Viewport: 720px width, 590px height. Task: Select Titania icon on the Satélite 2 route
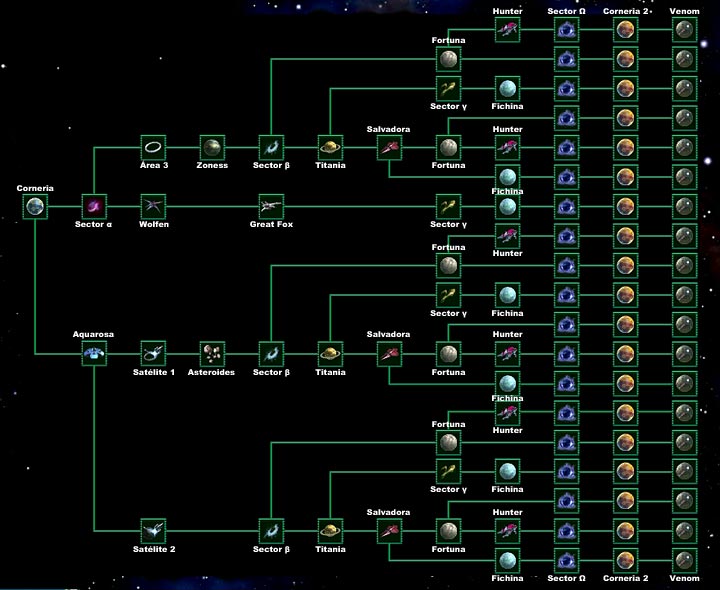pyautogui.click(x=330, y=531)
